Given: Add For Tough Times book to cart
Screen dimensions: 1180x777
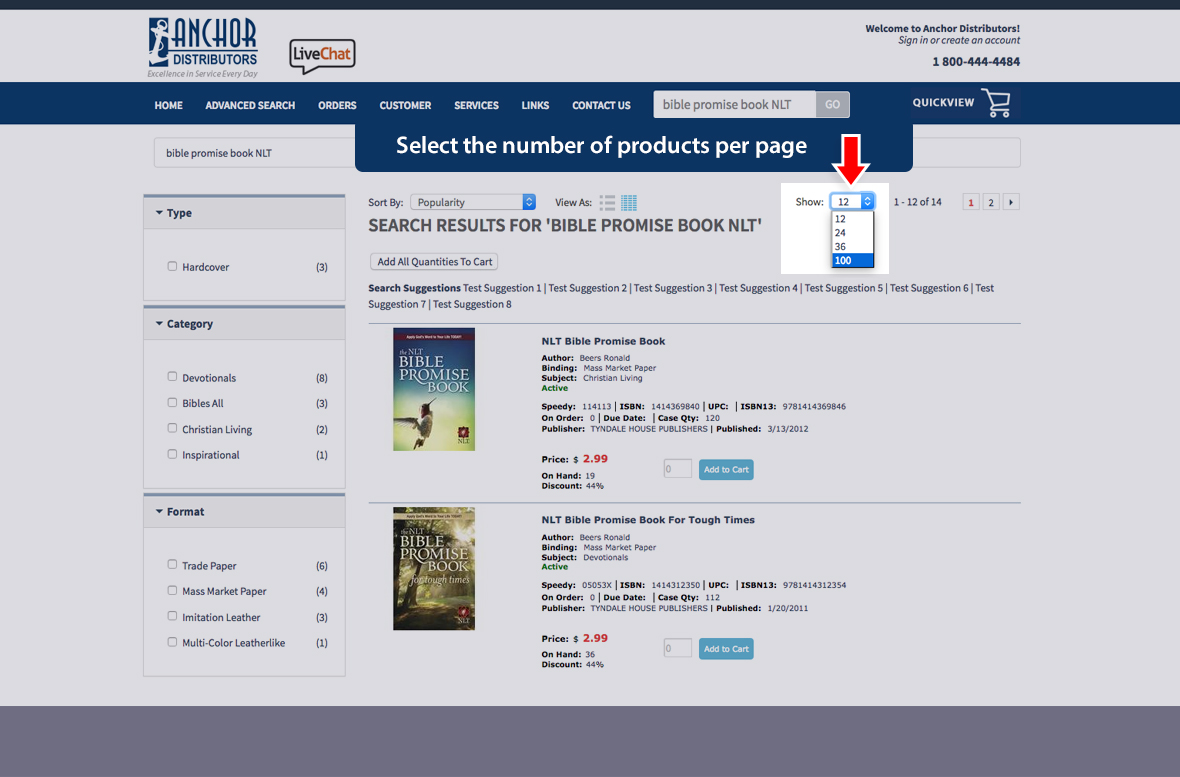Looking at the screenshot, I should click(x=725, y=648).
